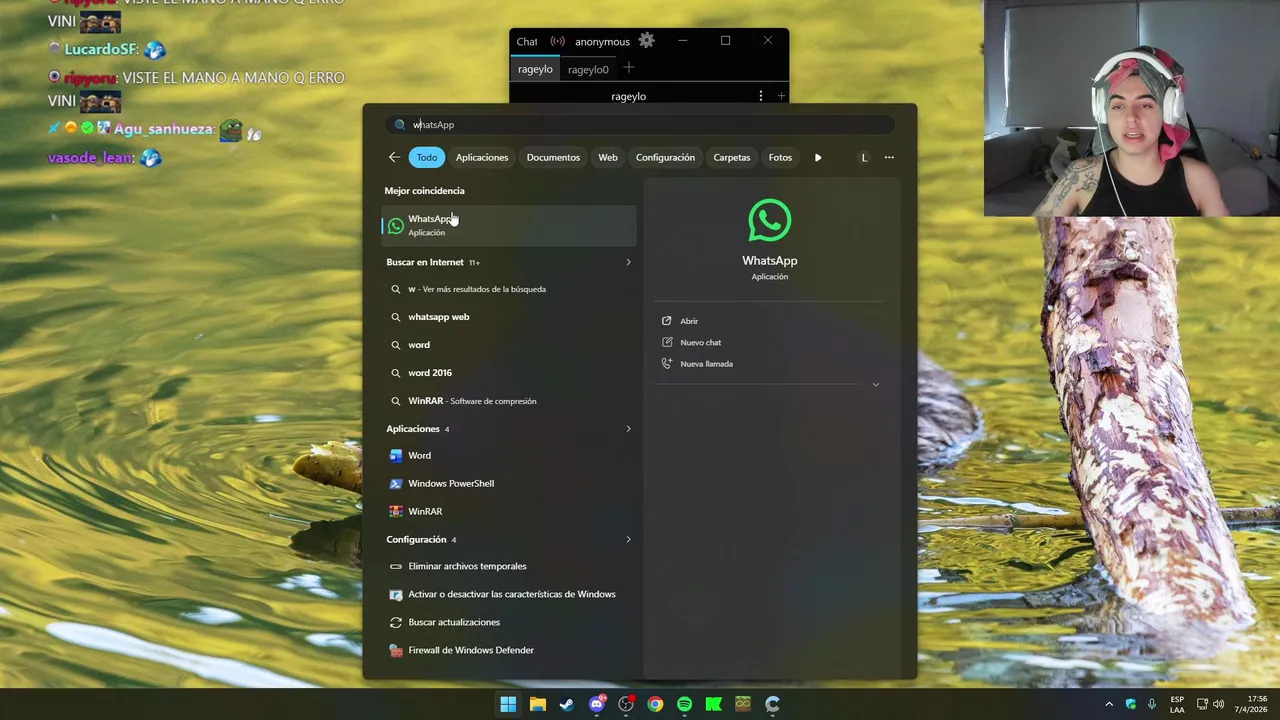Image resolution: width=1280 pixels, height=720 pixels.
Task: Open Firewall de Windows Defender
Action: click(509, 650)
